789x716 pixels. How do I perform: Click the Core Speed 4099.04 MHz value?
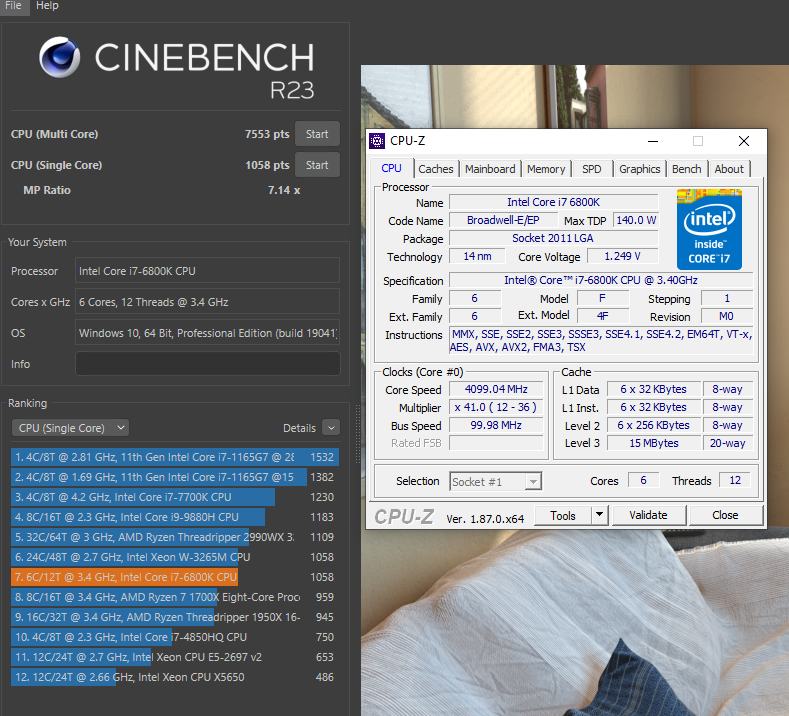coord(496,389)
